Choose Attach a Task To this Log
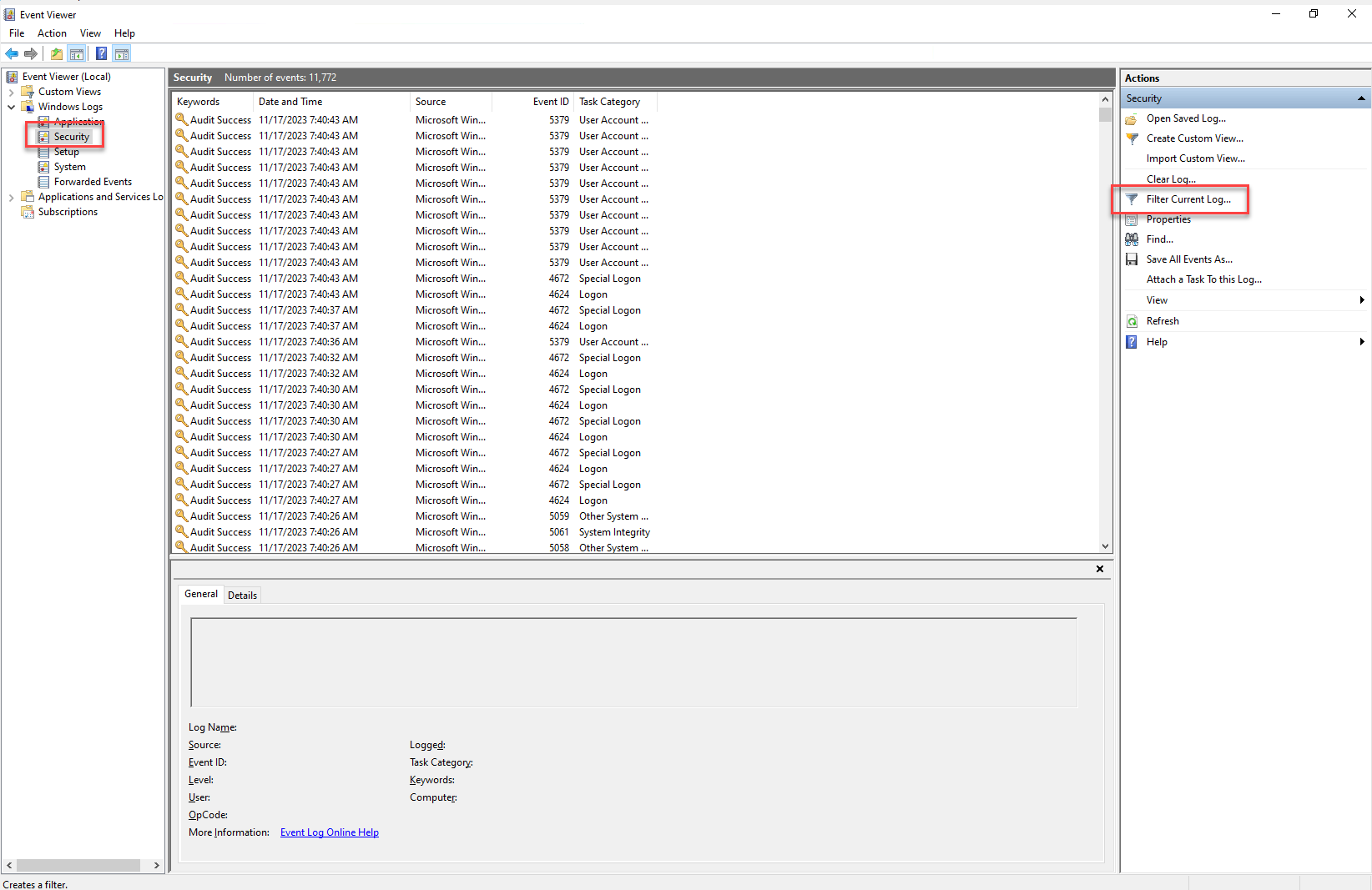 point(1204,279)
